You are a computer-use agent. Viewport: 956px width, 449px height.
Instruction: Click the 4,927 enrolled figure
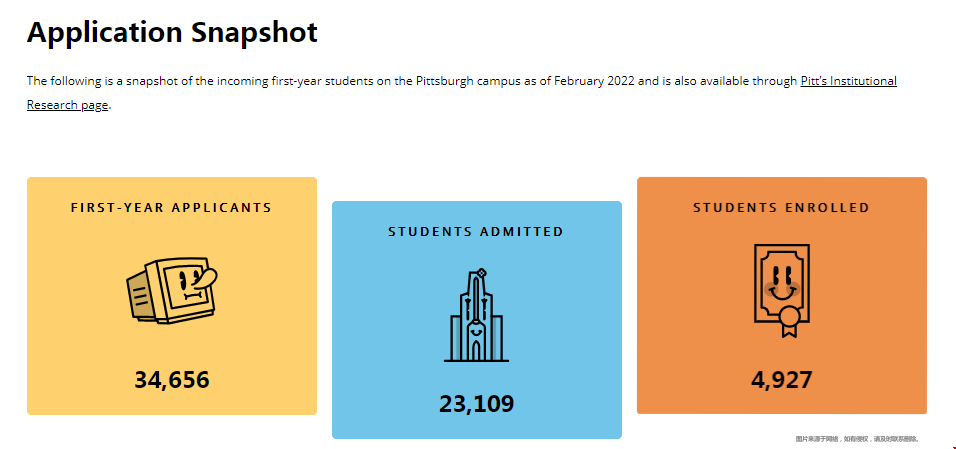[781, 380]
